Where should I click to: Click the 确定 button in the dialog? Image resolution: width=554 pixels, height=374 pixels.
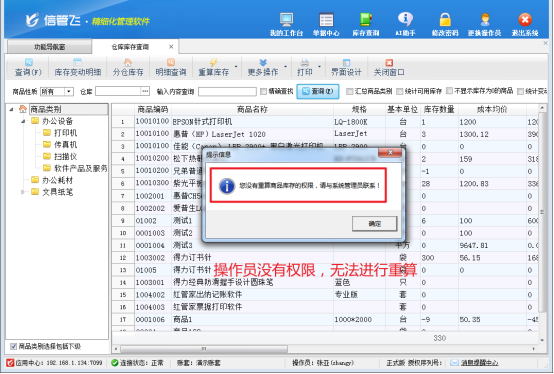point(375,224)
